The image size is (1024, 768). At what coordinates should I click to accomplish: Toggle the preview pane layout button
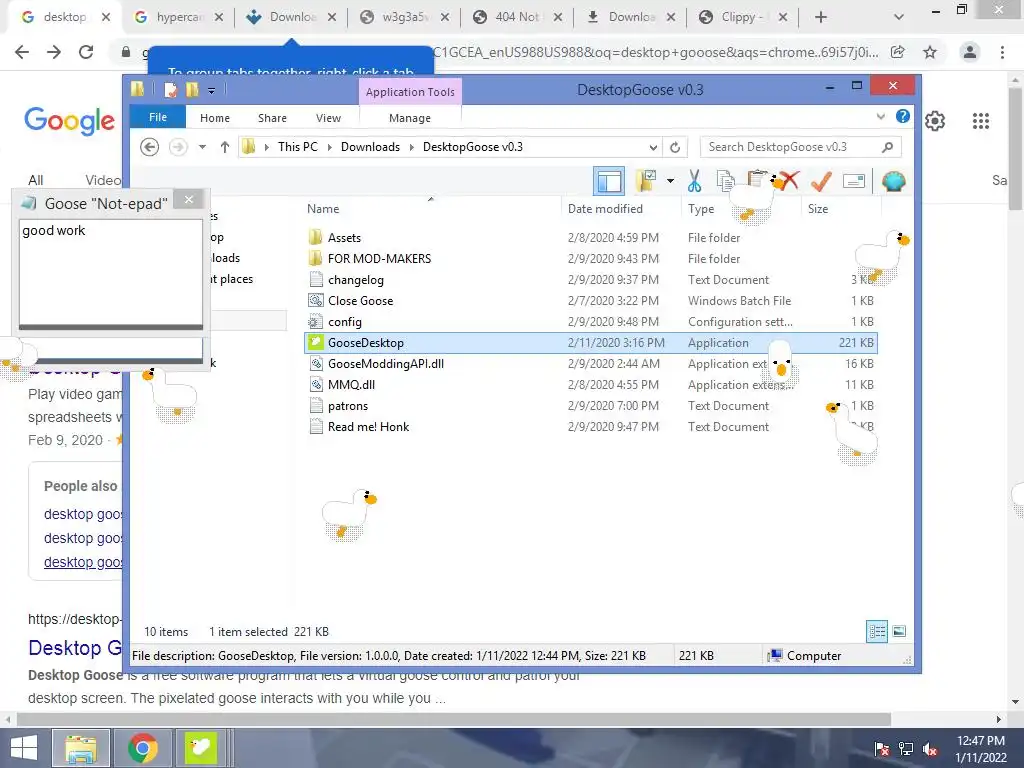[609, 181]
